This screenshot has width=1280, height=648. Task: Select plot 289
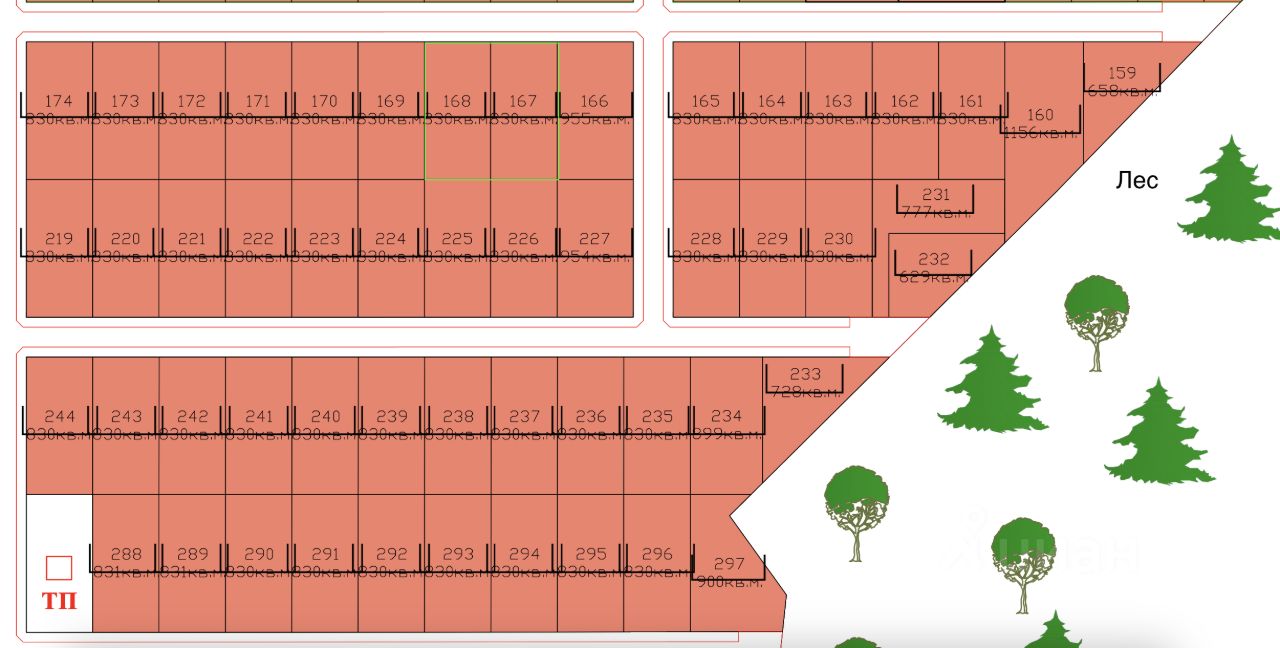click(192, 563)
